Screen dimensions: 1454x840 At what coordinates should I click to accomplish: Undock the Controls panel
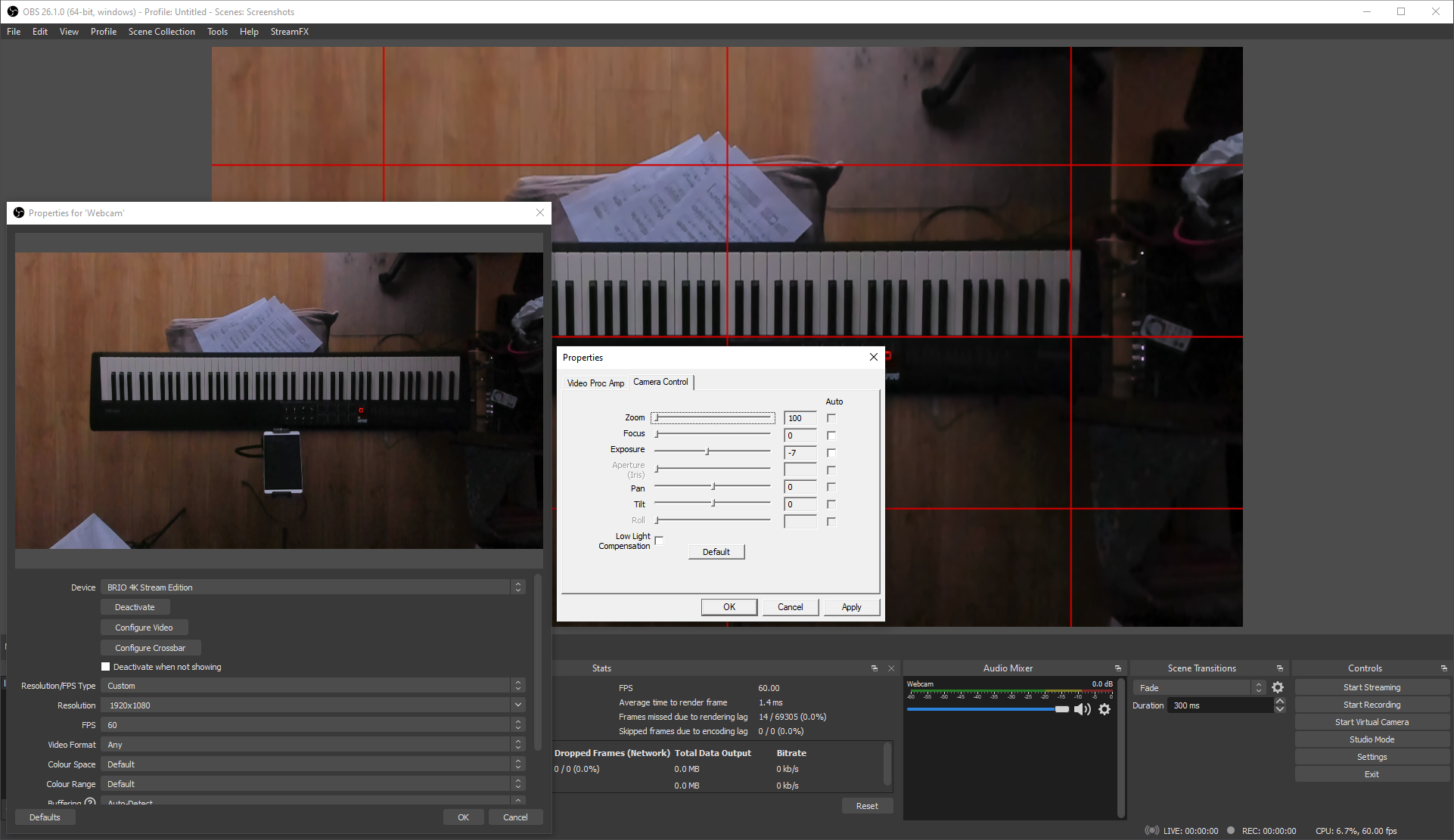pos(1443,668)
